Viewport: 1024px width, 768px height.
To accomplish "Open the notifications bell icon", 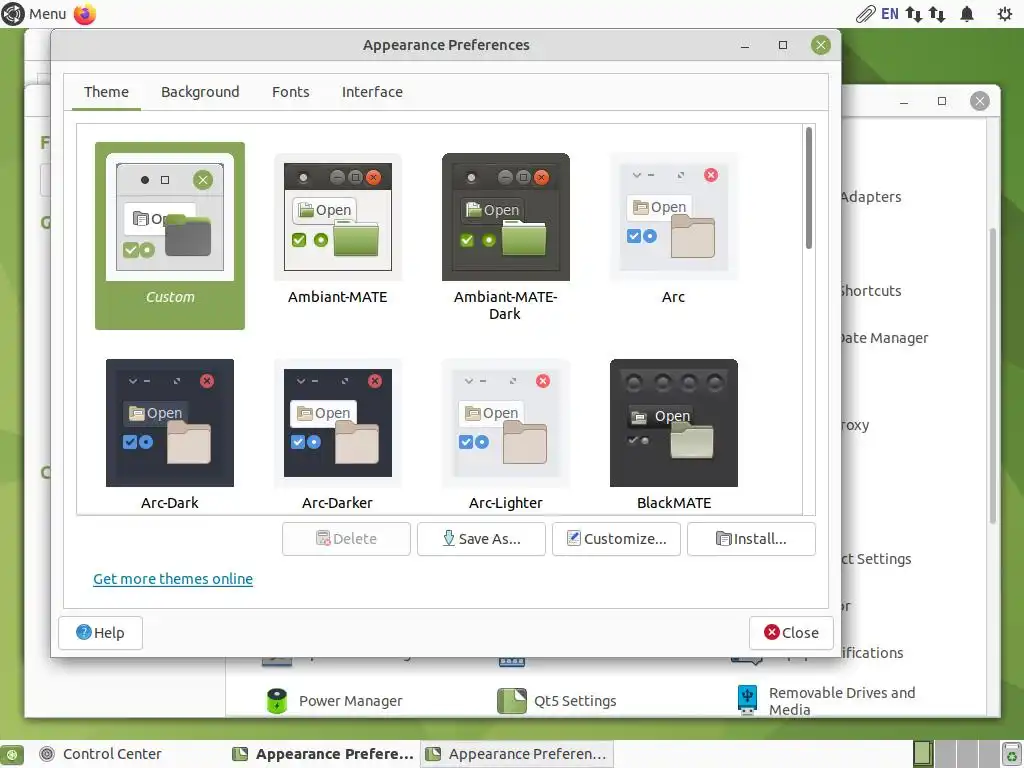I will 967,14.
